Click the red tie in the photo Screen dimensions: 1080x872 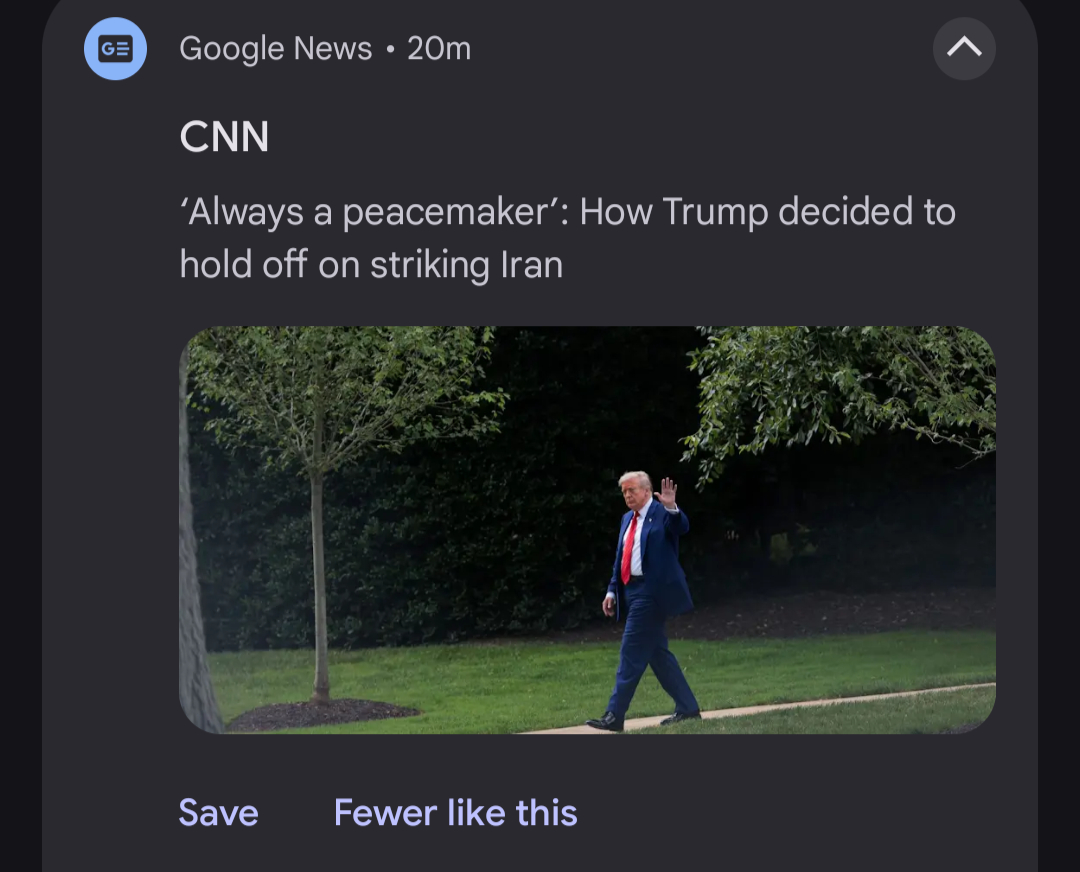(x=629, y=549)
